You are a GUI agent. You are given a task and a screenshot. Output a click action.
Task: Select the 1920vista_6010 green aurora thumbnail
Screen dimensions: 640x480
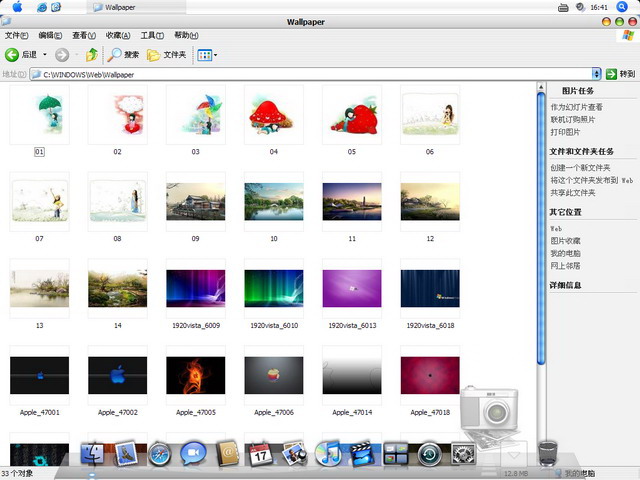[273, 289]
